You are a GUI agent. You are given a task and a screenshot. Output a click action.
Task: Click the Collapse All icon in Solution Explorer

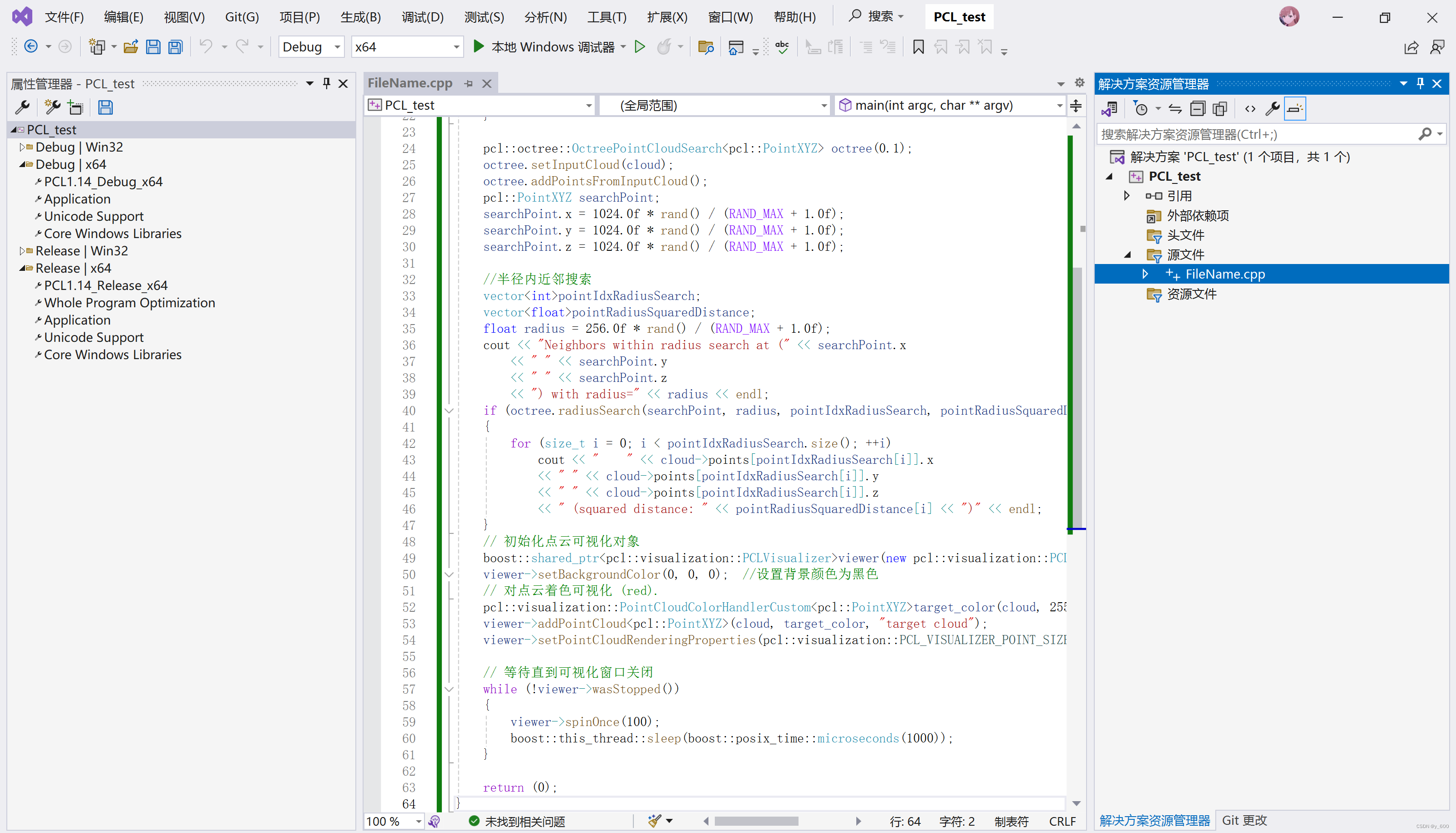point(1197,108)
